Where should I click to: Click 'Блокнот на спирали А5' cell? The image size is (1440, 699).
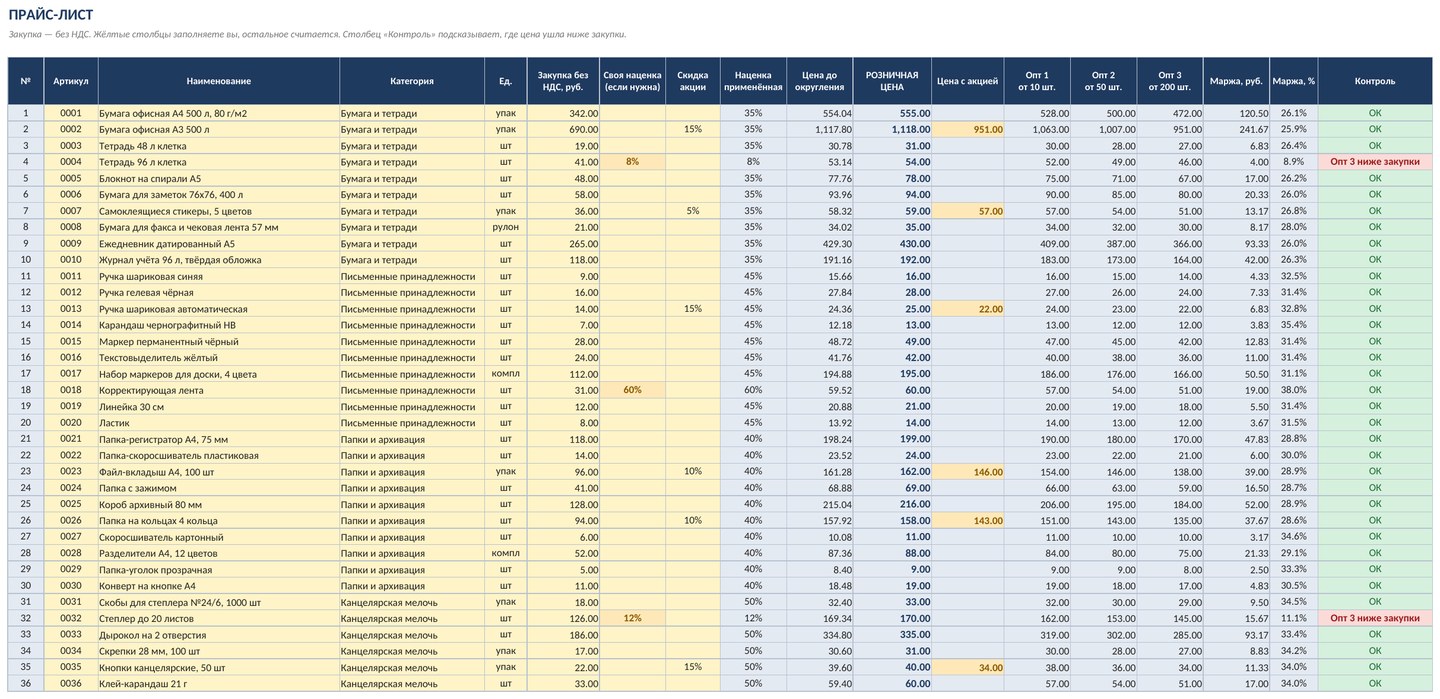click(x=218, y=178)
